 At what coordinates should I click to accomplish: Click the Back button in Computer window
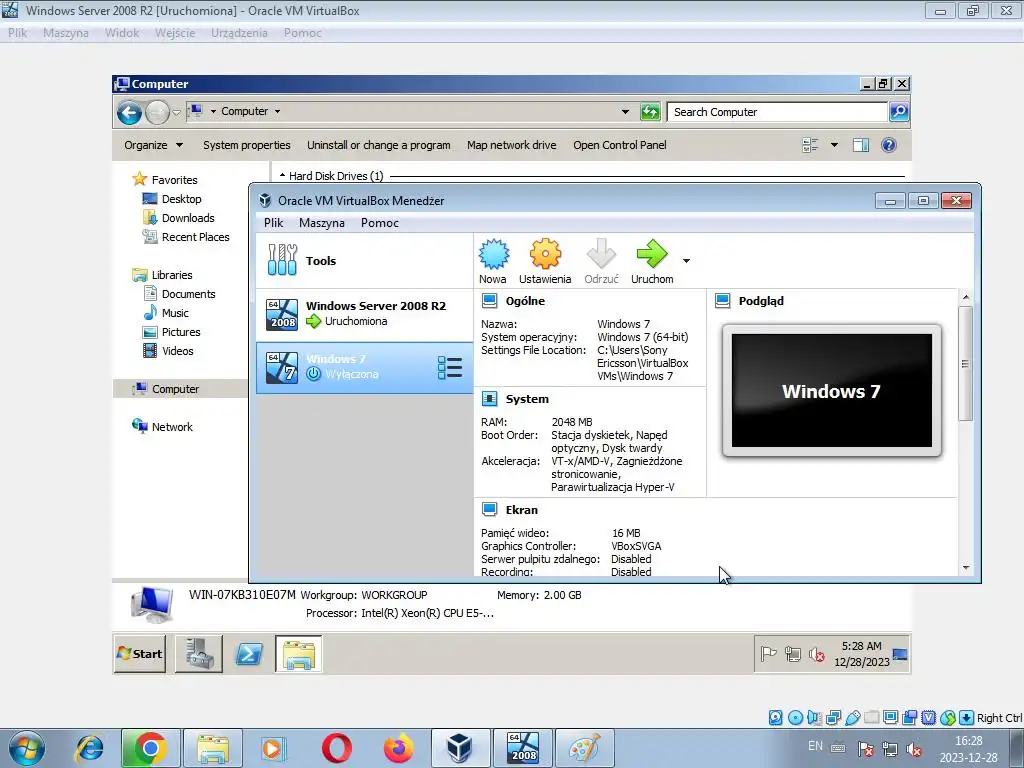pyautogui.click(x=129, y=112)
